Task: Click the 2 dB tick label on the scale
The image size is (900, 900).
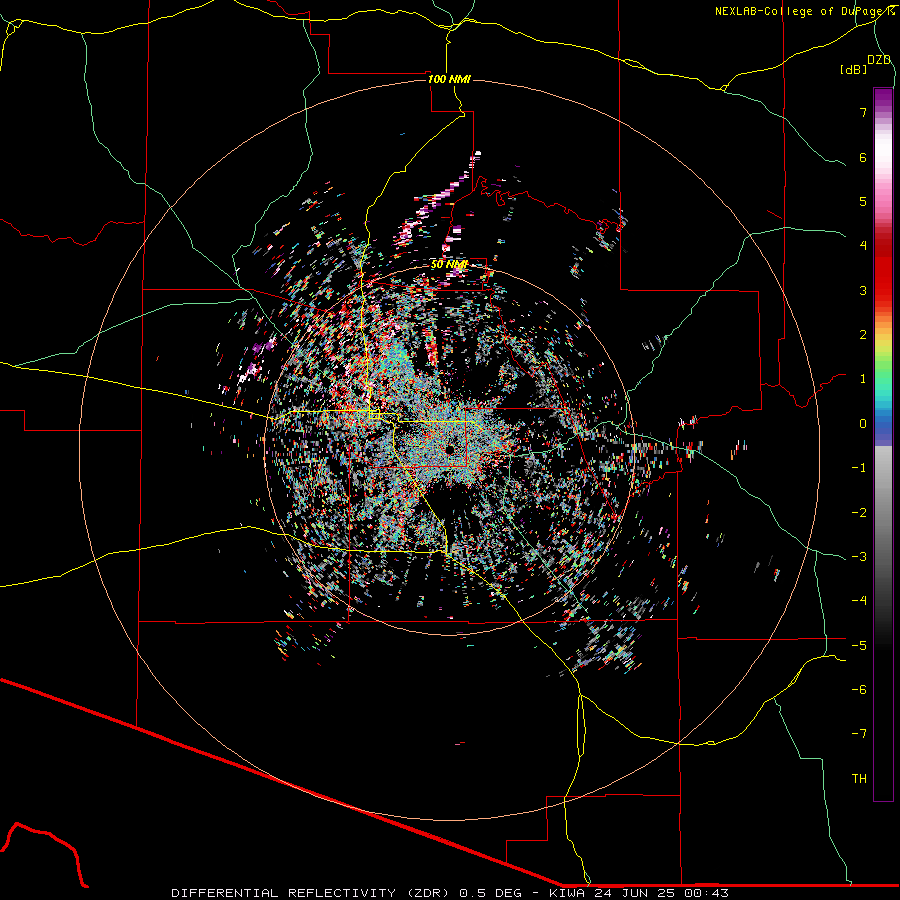Action: click(x=863, y=335)
